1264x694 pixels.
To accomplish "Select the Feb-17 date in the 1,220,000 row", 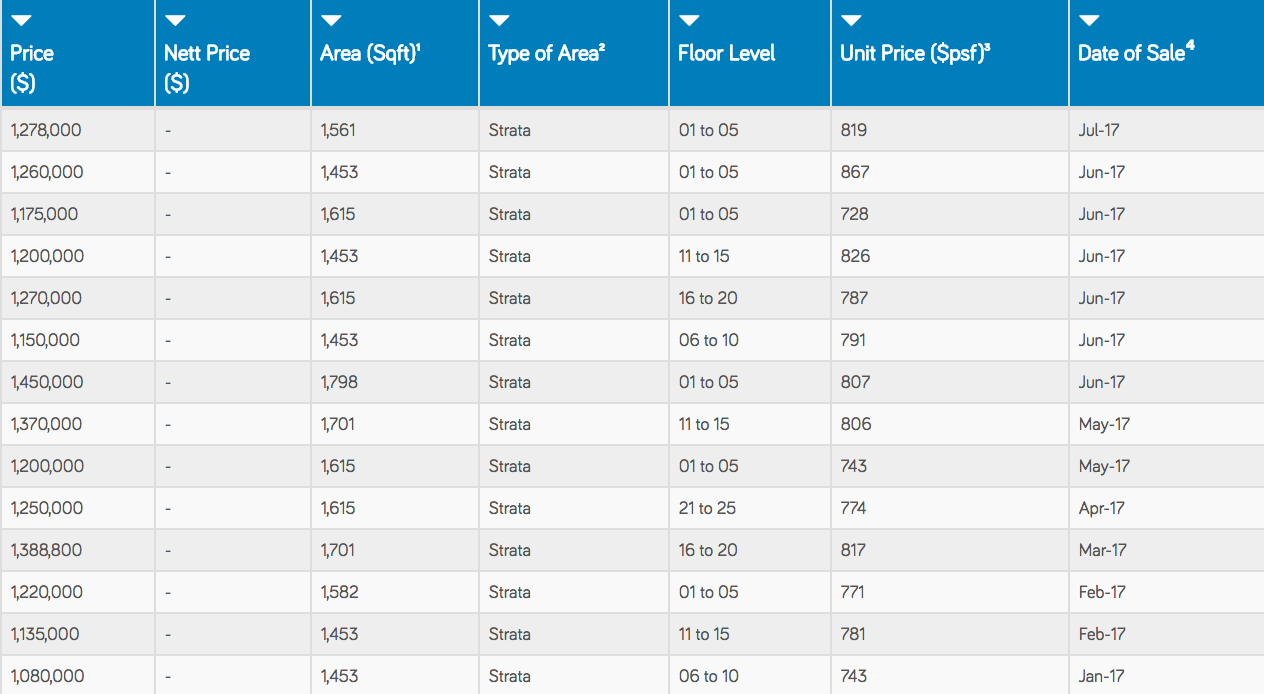I will [x=1102, y=592].
